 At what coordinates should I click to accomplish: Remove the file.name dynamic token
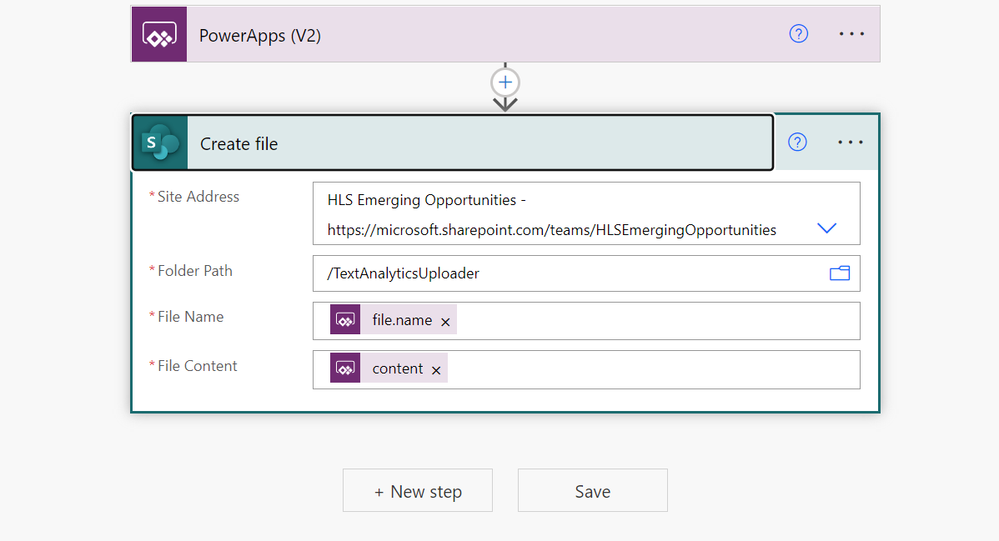click(x=446, y=322)
